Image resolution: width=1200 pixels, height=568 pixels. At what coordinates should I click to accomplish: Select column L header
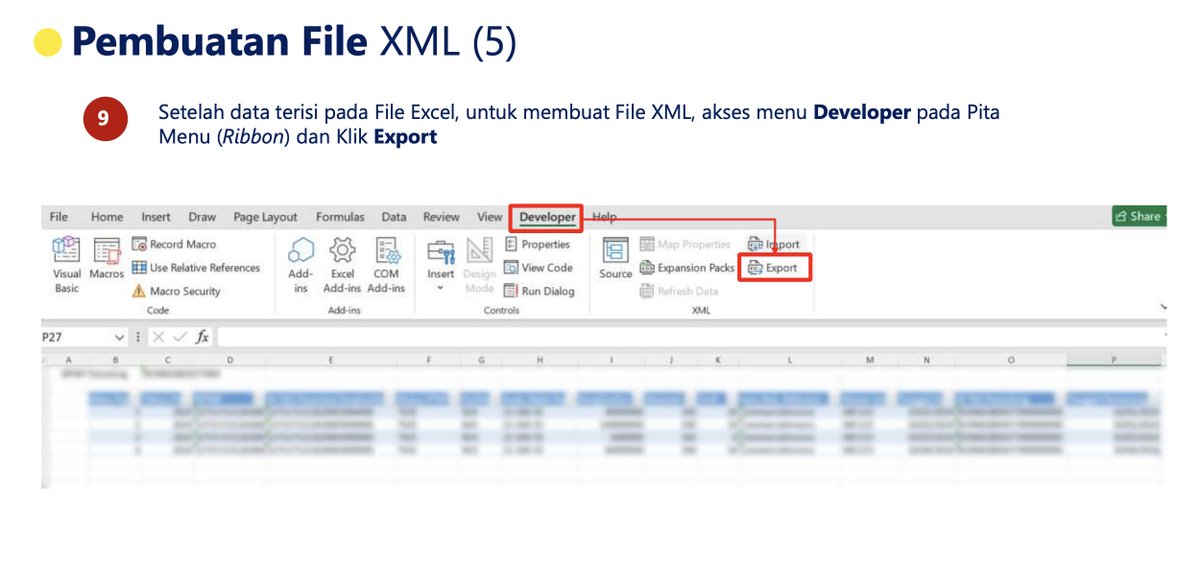[x=790, y=359]
